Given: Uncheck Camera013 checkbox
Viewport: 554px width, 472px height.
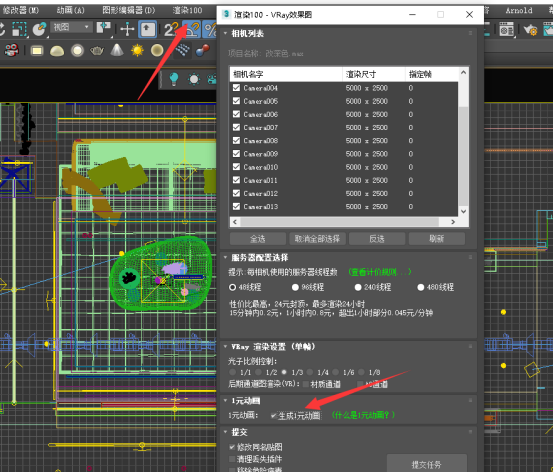Looking at the screenshot, I should coord(236,206).
